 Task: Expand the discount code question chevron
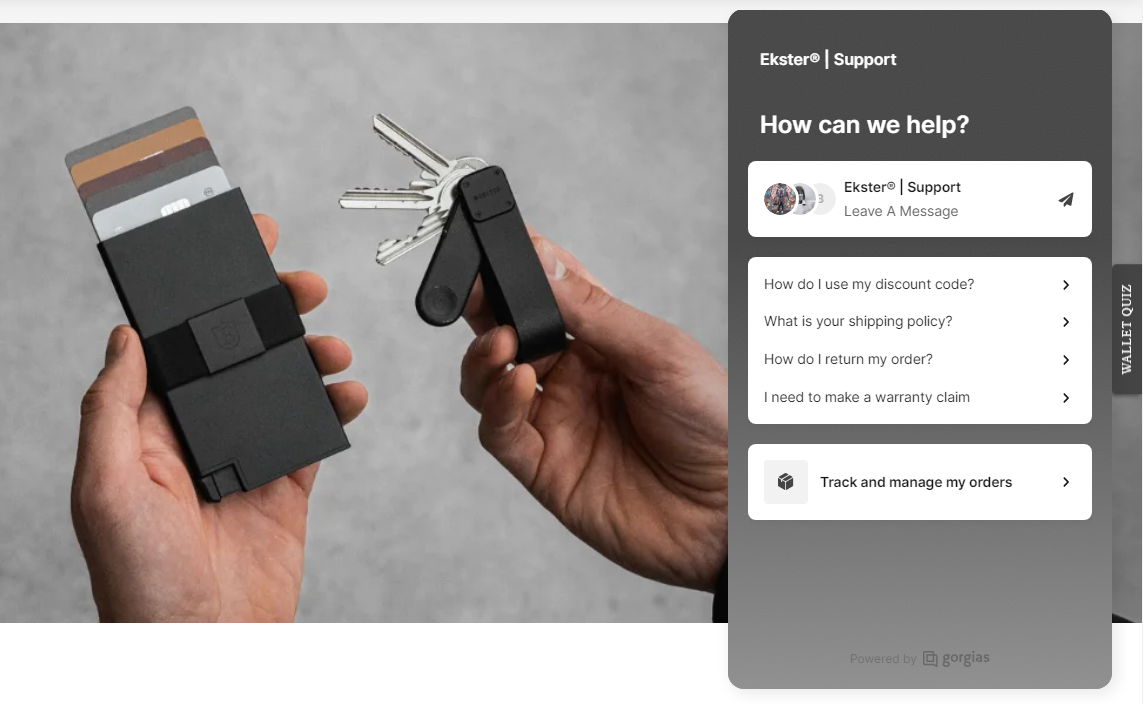coord(1066,285)
